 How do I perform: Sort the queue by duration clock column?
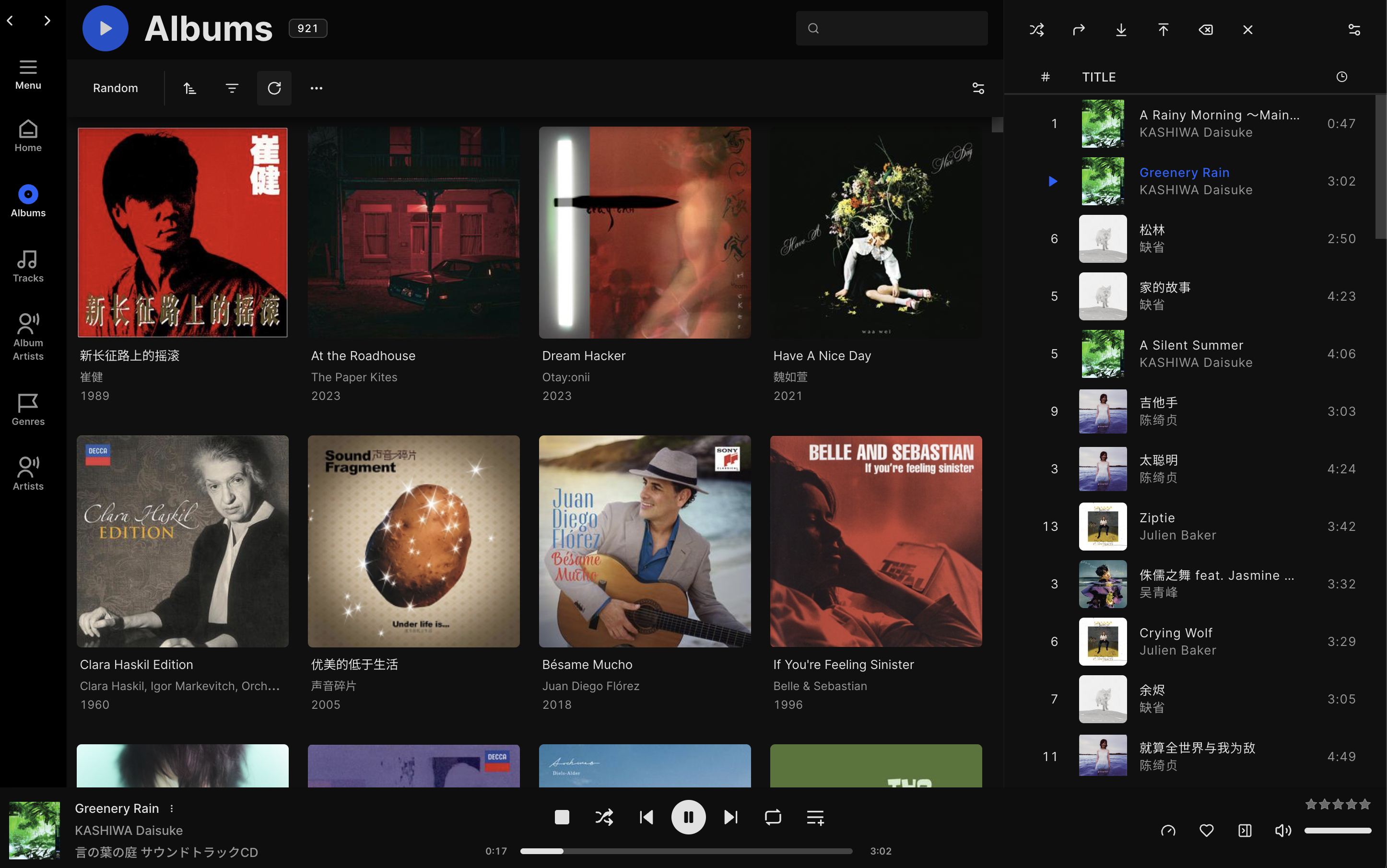pos(1341,77)
